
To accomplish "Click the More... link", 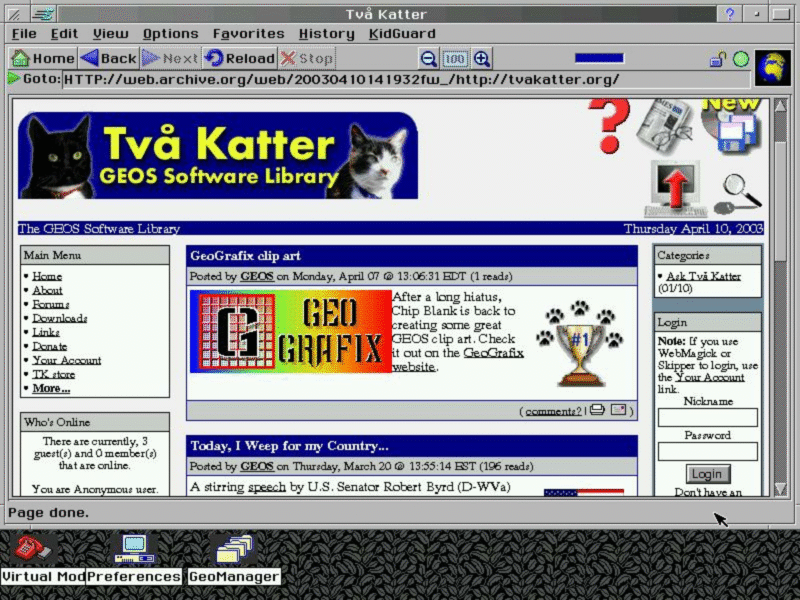I will tap(51, 388).
